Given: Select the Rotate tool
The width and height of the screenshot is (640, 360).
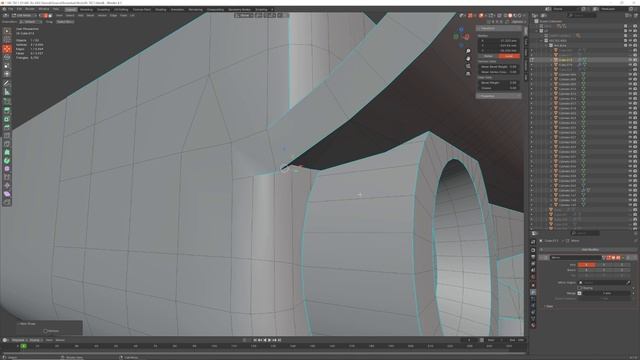Looking at the screenshot, I should coord(7,58).
